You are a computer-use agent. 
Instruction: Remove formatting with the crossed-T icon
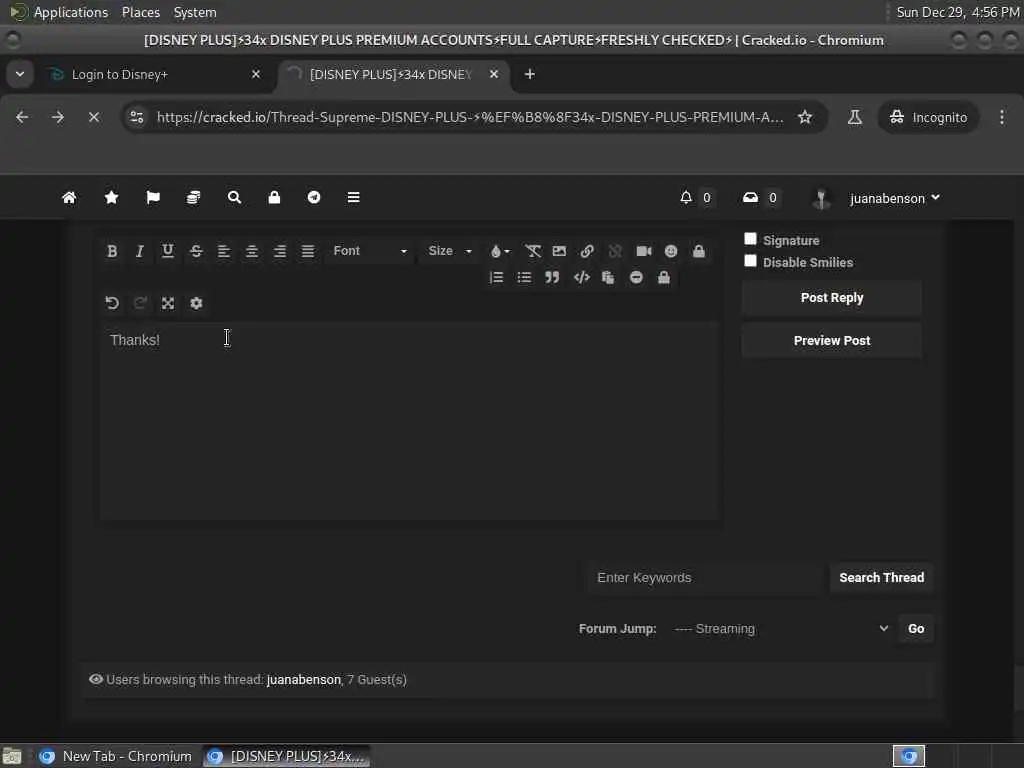point(533,251)
